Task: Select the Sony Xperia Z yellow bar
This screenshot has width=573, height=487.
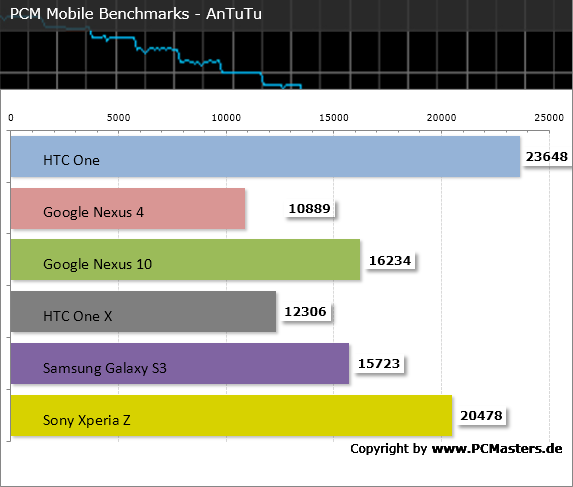Action: [x=231, y=415]
